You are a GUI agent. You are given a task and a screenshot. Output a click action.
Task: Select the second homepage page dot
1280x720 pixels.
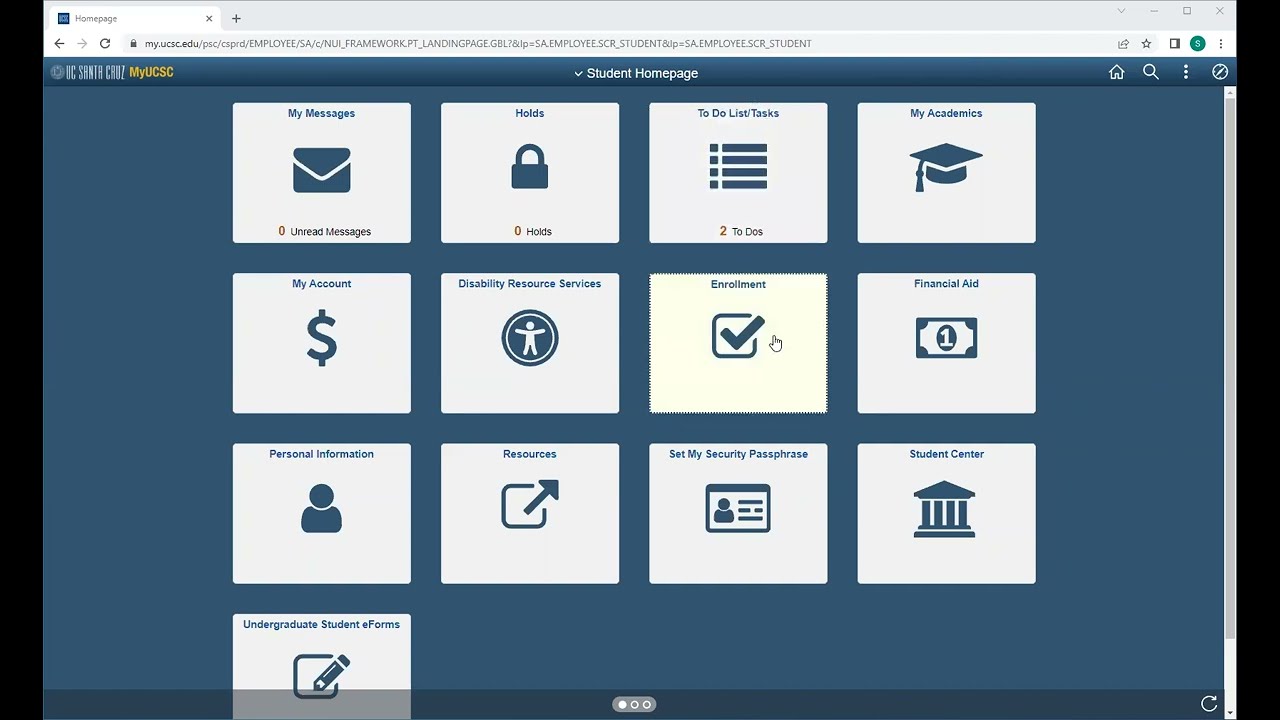(634, 705)
